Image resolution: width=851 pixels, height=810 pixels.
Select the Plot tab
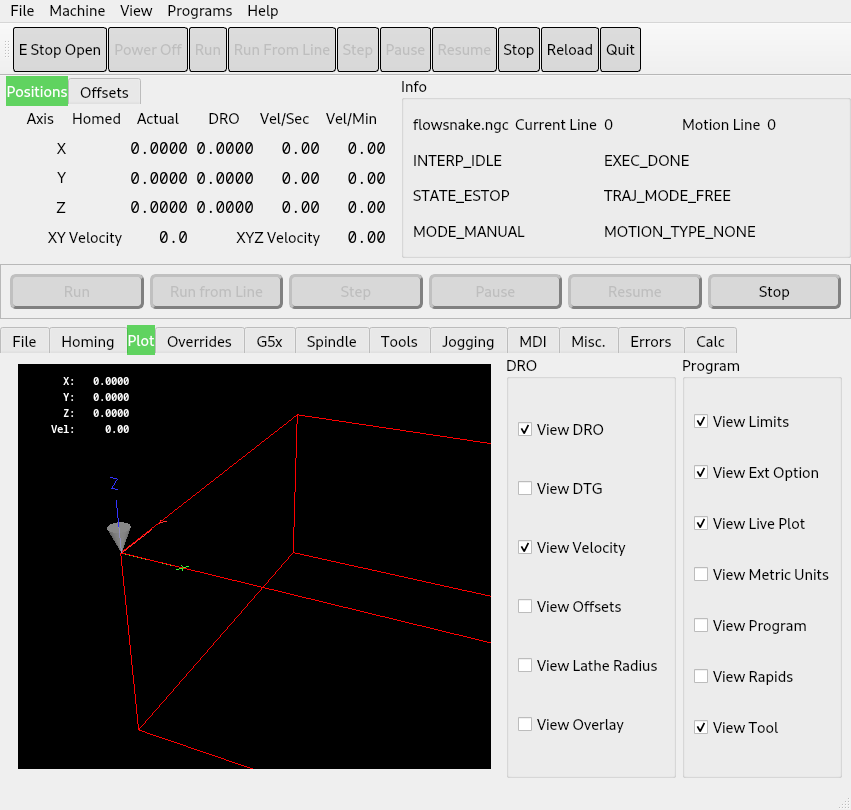(x=141, y=340)
